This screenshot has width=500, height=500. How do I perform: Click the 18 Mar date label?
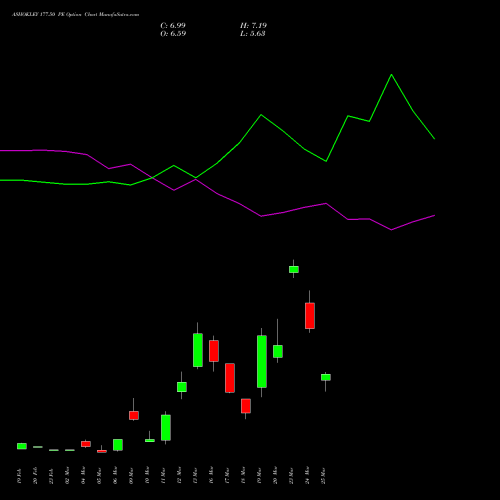point(243,476)
